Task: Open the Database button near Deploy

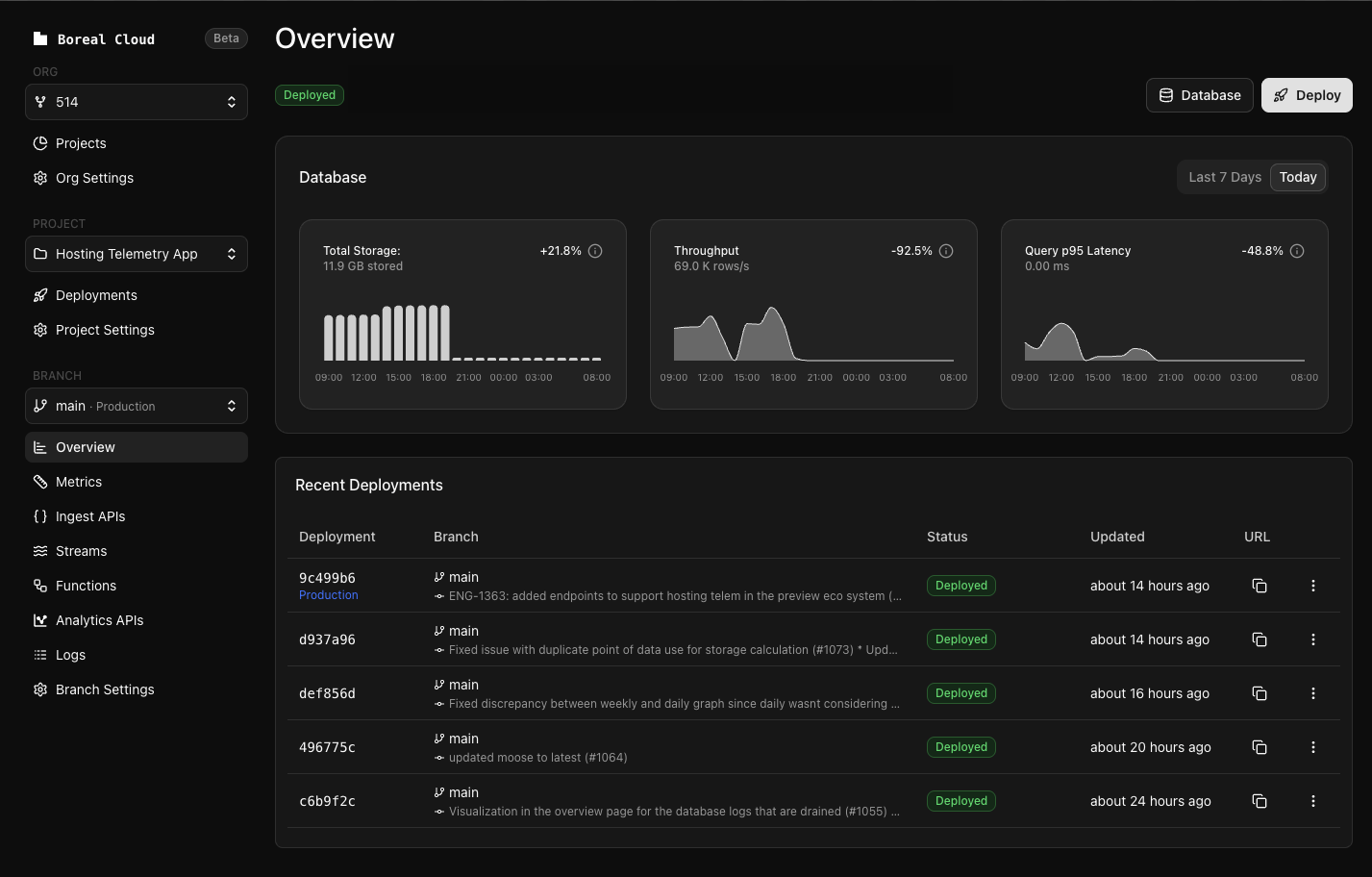Action: [x=1199, y=95]
